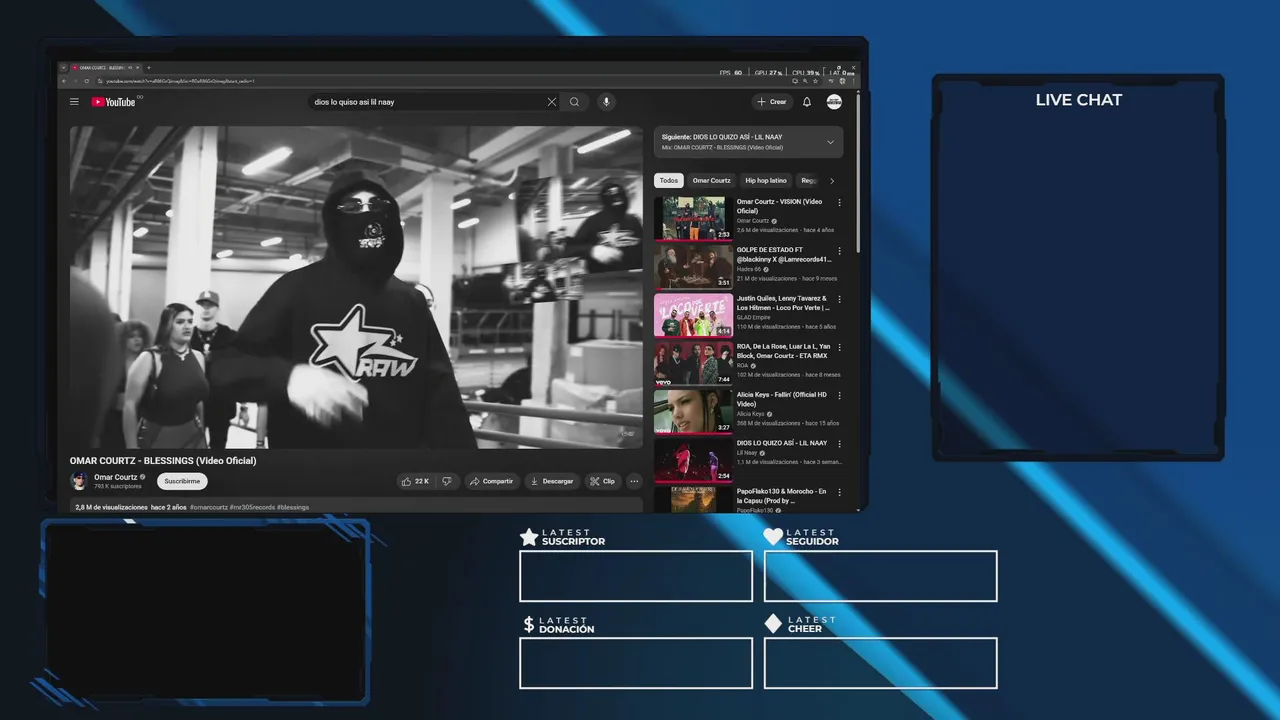Viewport: 1280px width, 720px height.
Task: Open the Omar Courtz channel name link
Action: coord(116,477)
